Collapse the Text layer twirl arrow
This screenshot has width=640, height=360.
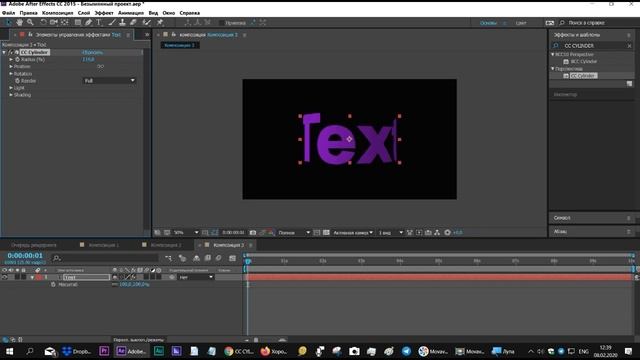point(32,278)
